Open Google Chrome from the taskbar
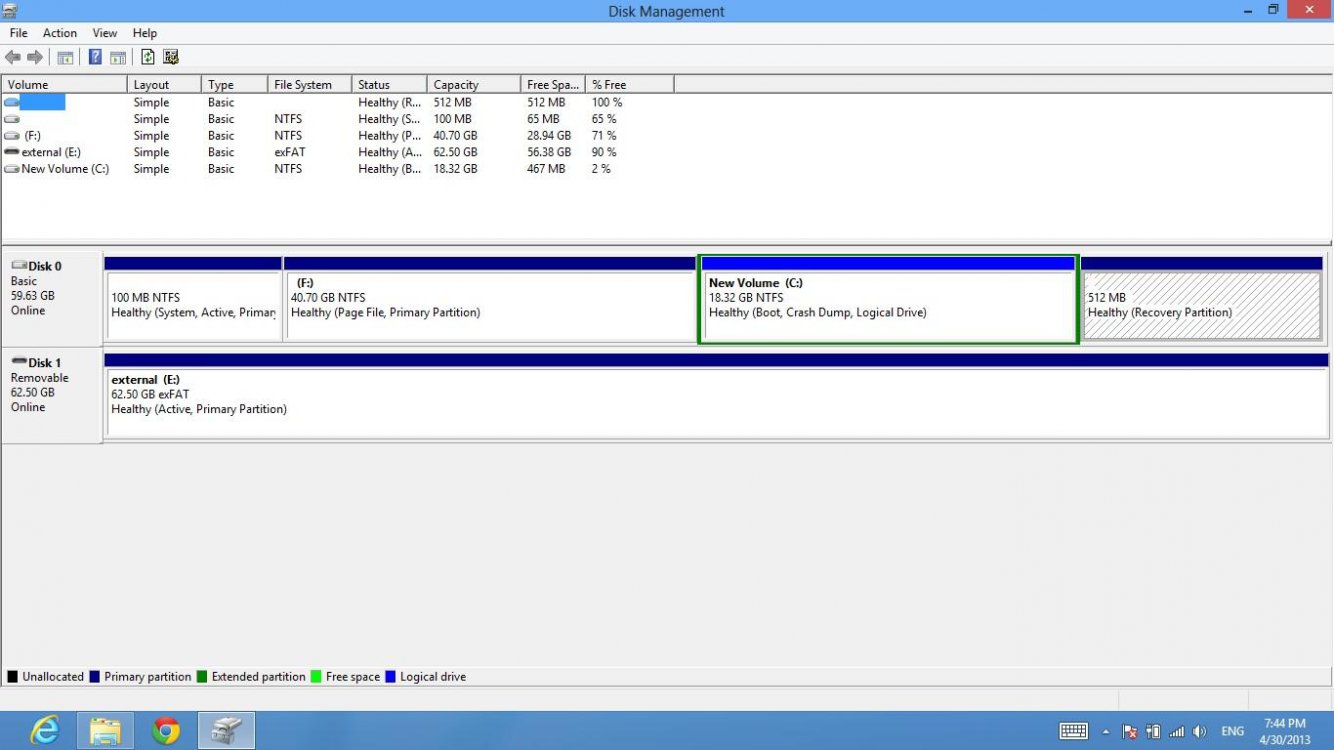This screenshot has width=1334, height=750. coord(166,731)
